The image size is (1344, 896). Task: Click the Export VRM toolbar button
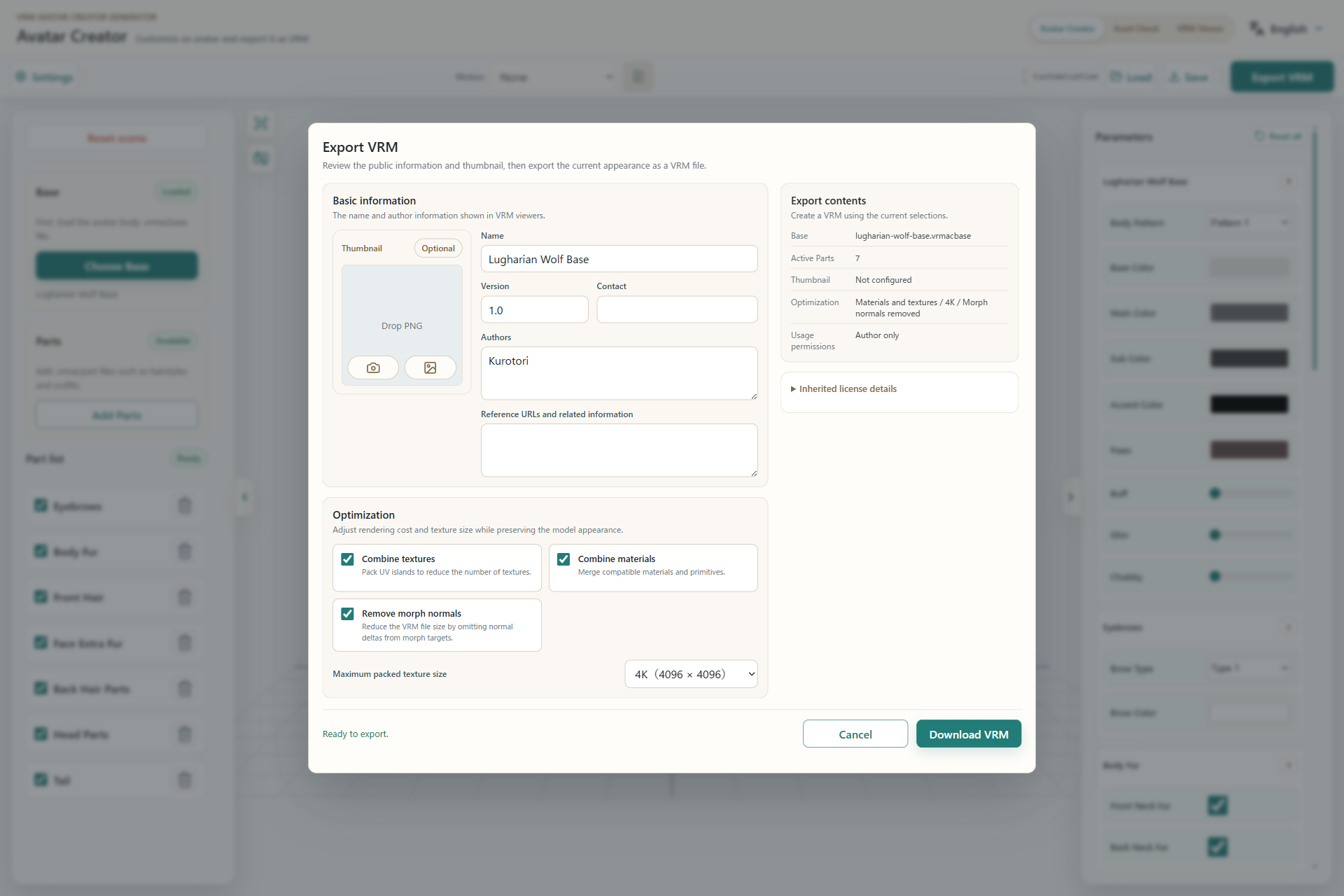click(x=1282, y=77)
